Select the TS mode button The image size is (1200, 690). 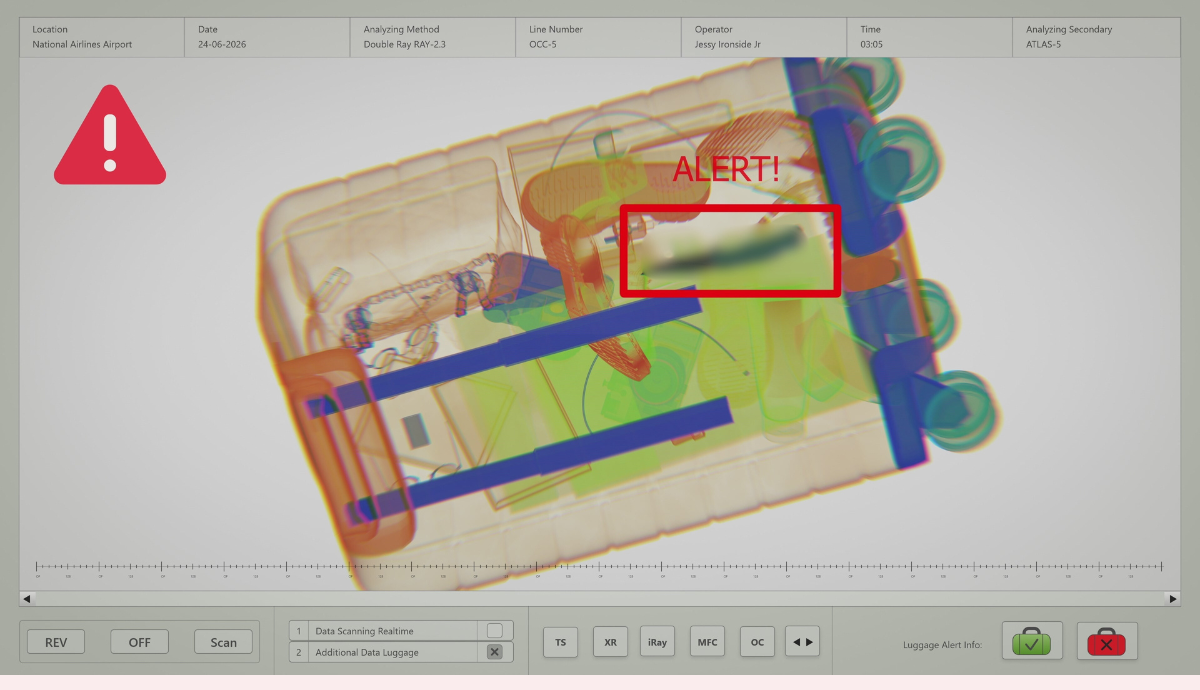click(560, 642)
